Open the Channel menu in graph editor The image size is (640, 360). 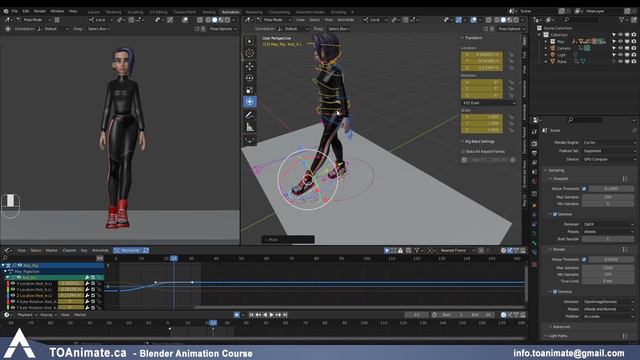click(69, 250)
